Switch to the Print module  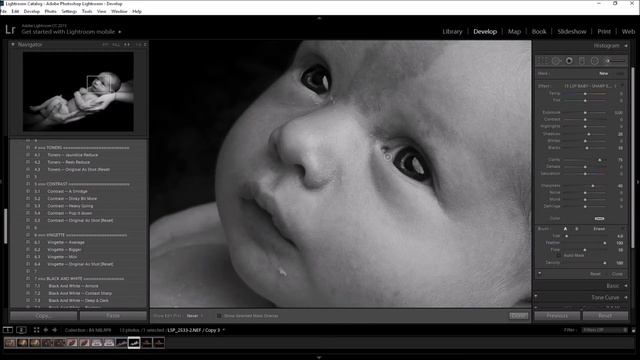604,31
